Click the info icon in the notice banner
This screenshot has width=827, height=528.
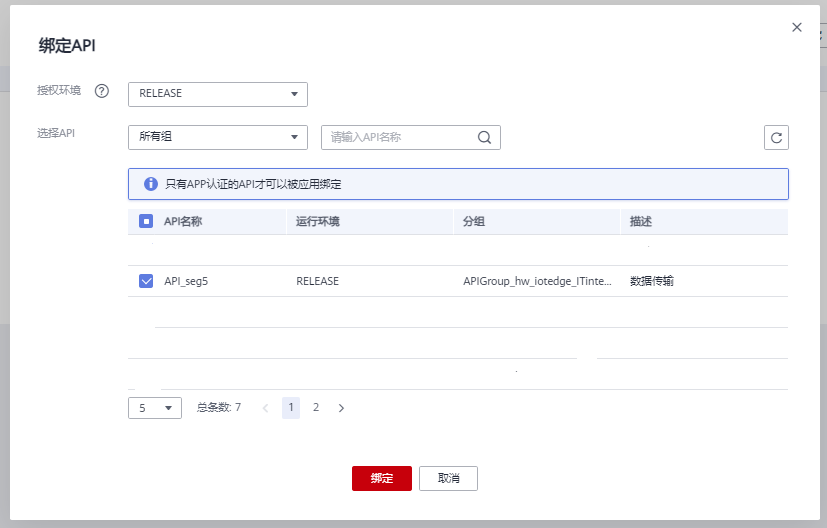pyautogui.click(x=151, y=184)
